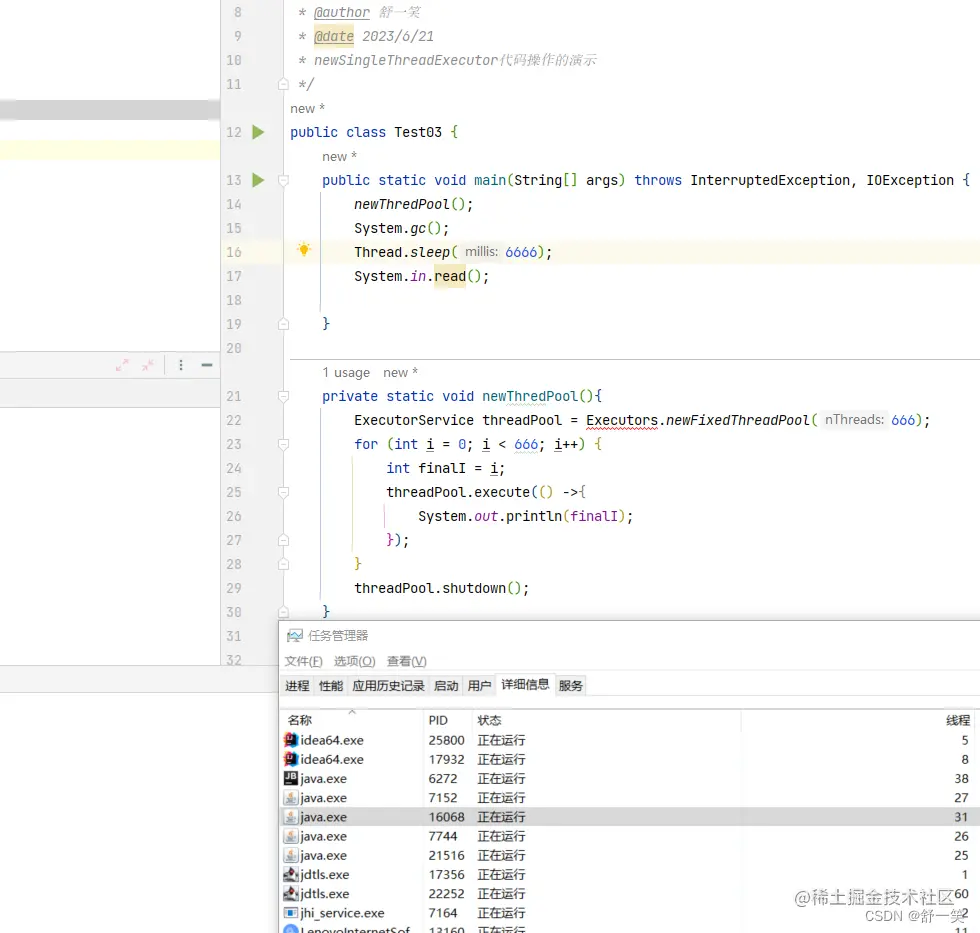Image resolution: width=980 pixels, height=933 pixels.
Task: Click the icon of jdtls.exe PID 17356
Action: [291, 874]
